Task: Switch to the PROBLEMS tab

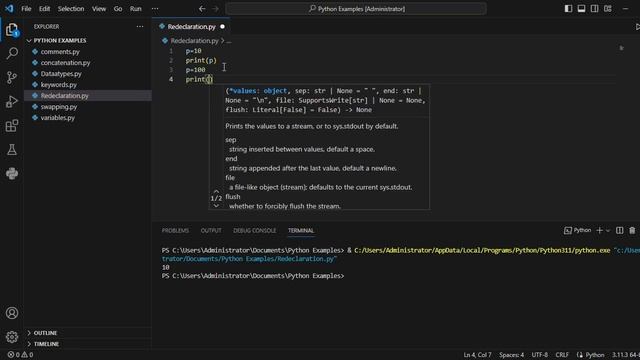Action: click(175, 231)
